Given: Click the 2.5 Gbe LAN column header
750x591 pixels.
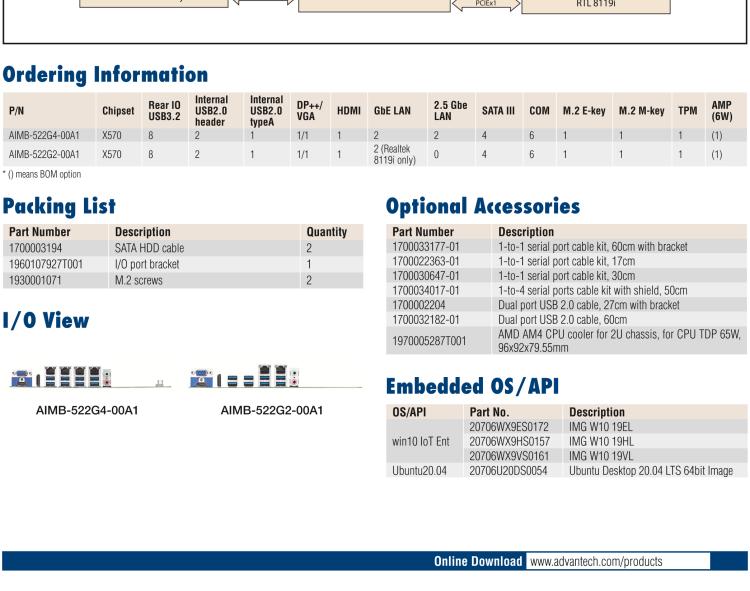Looking at the screenshot, I should [449, 110].
